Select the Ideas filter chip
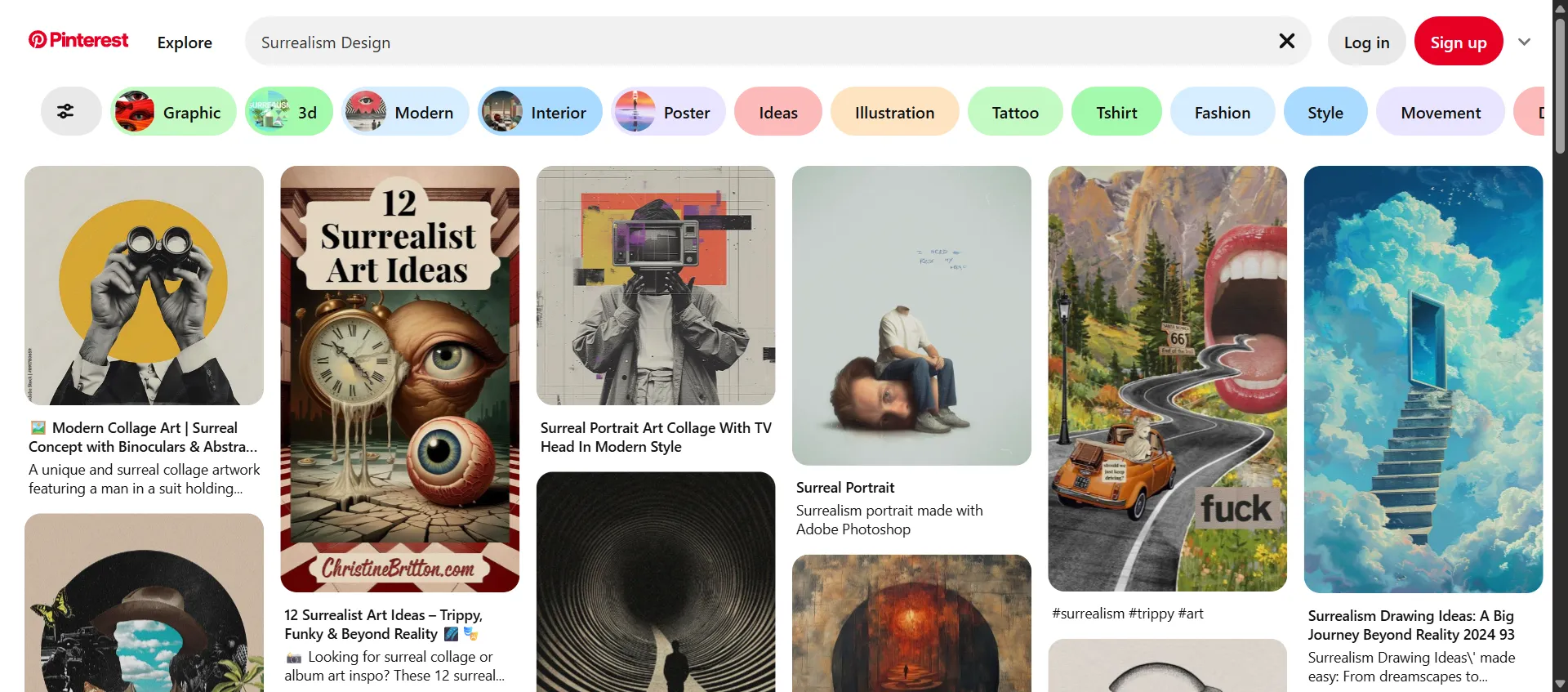This screenshot has width=1568, height=692. 778,112
